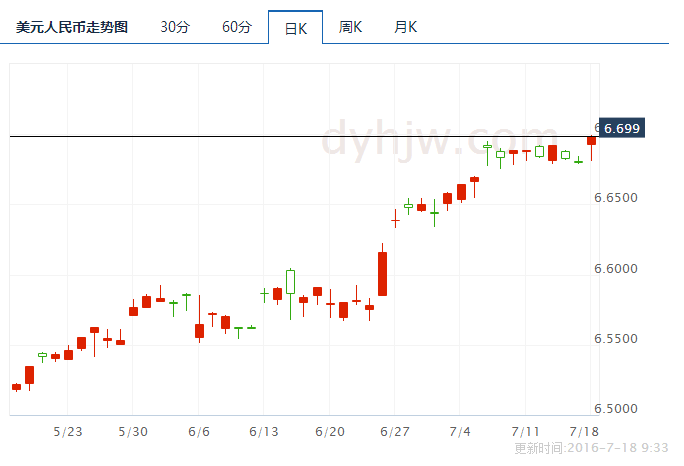The width and height of the screenshot is (684, 466).
Task: Select the 日K daily candlestick tab
Action: tap(296, 28)
